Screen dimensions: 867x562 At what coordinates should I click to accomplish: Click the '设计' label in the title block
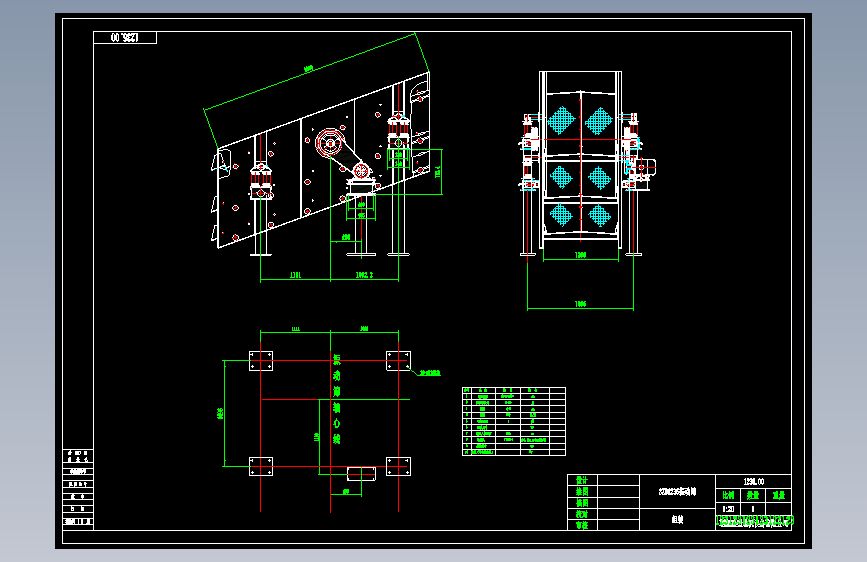point(582,480)
